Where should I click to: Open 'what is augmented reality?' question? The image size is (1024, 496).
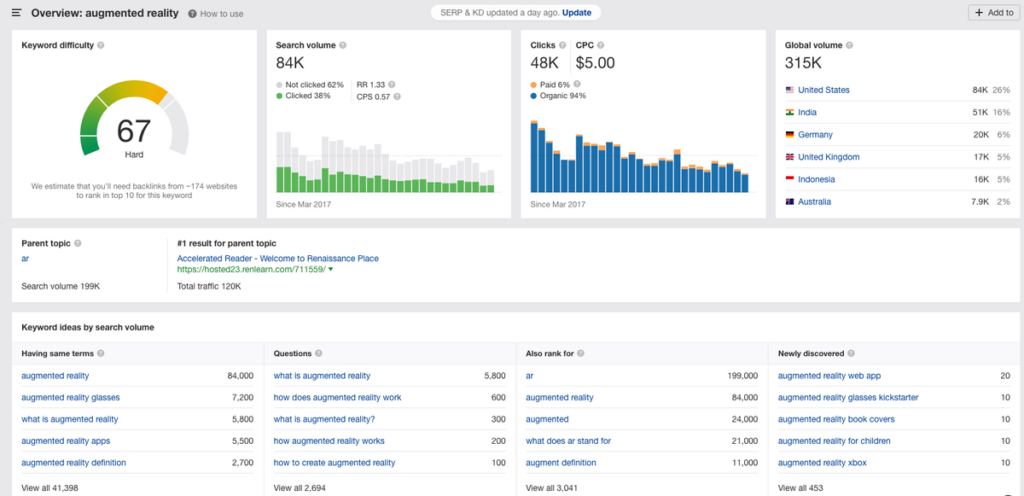[325, 419]
